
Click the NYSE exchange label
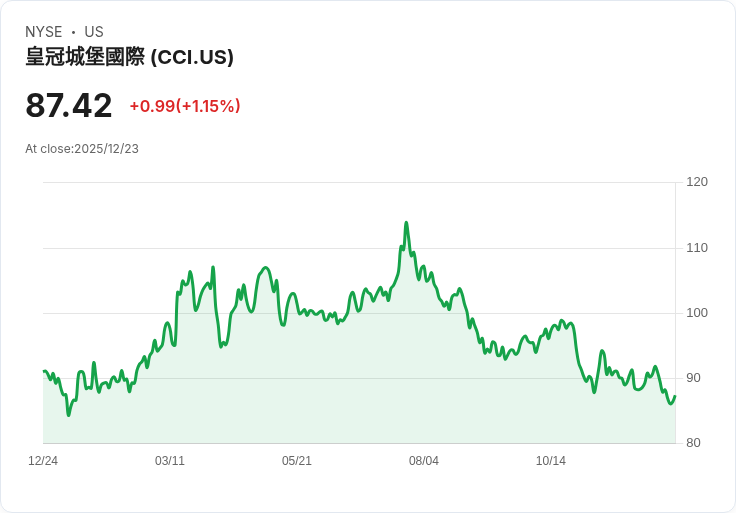tap(43, 32)
